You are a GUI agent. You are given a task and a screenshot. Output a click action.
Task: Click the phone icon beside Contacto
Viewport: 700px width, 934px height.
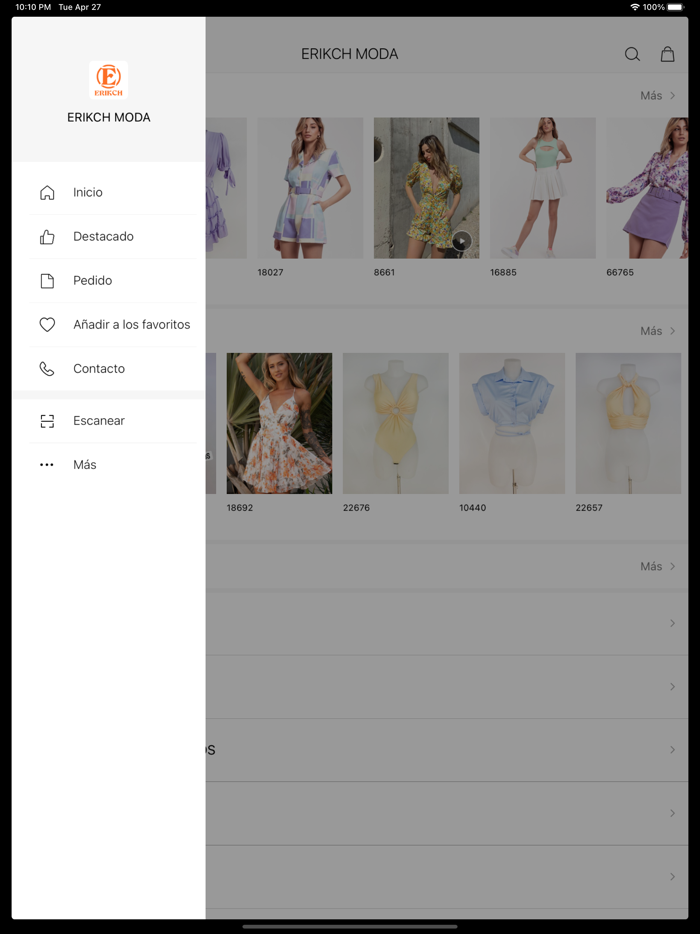(47, 369)
